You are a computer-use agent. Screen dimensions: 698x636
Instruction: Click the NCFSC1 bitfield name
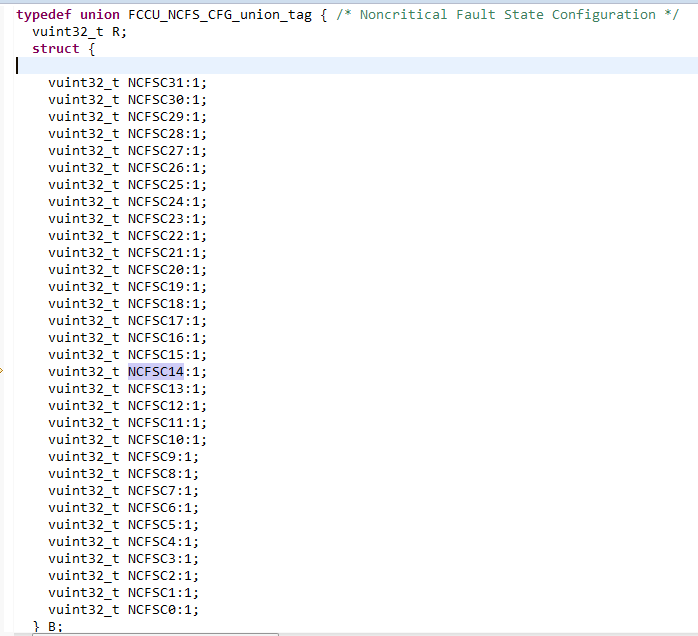(x=152, y=593)
